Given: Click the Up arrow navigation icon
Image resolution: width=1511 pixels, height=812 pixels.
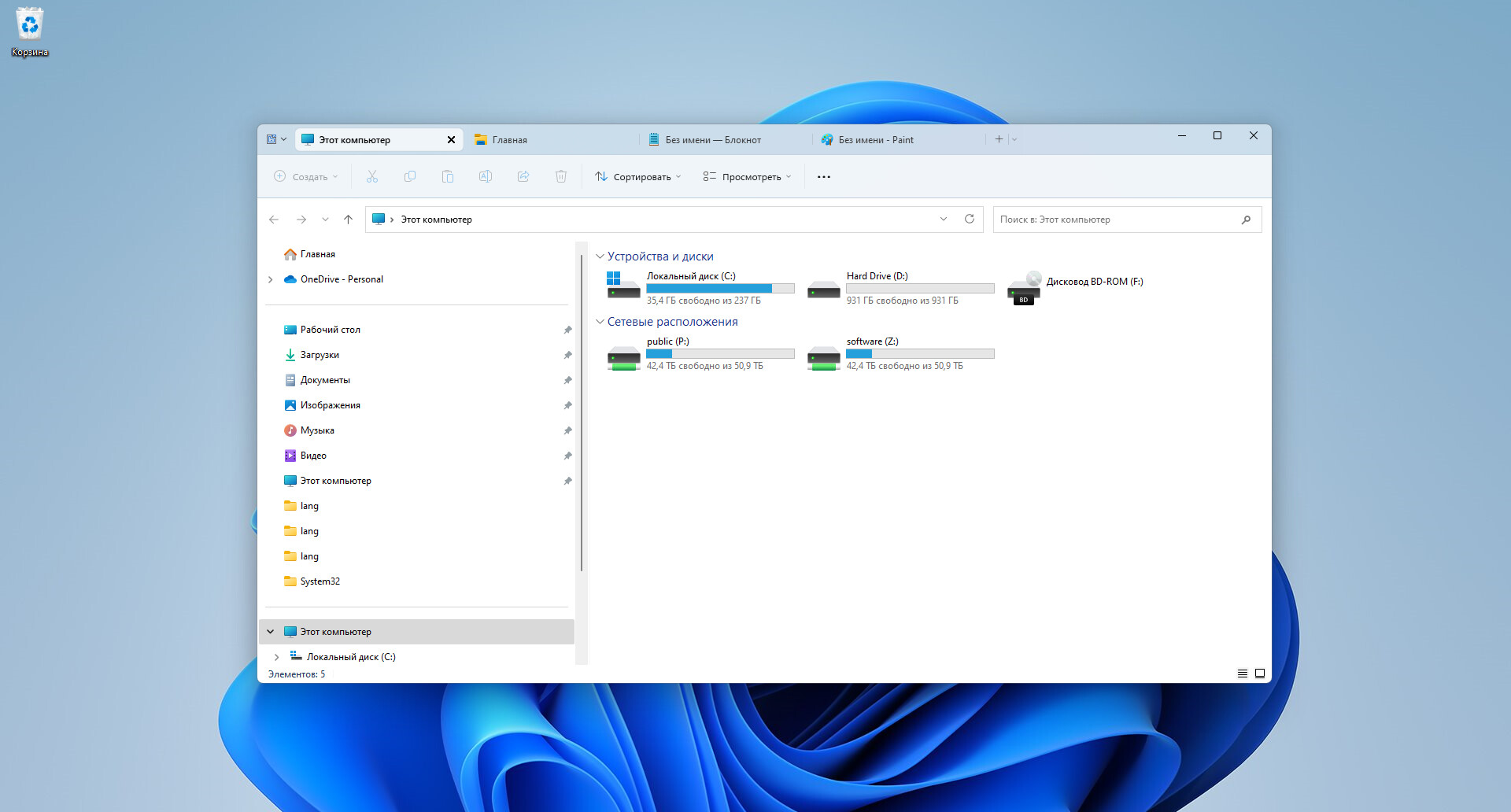Looking at the screenshot, I should (348, 220).
